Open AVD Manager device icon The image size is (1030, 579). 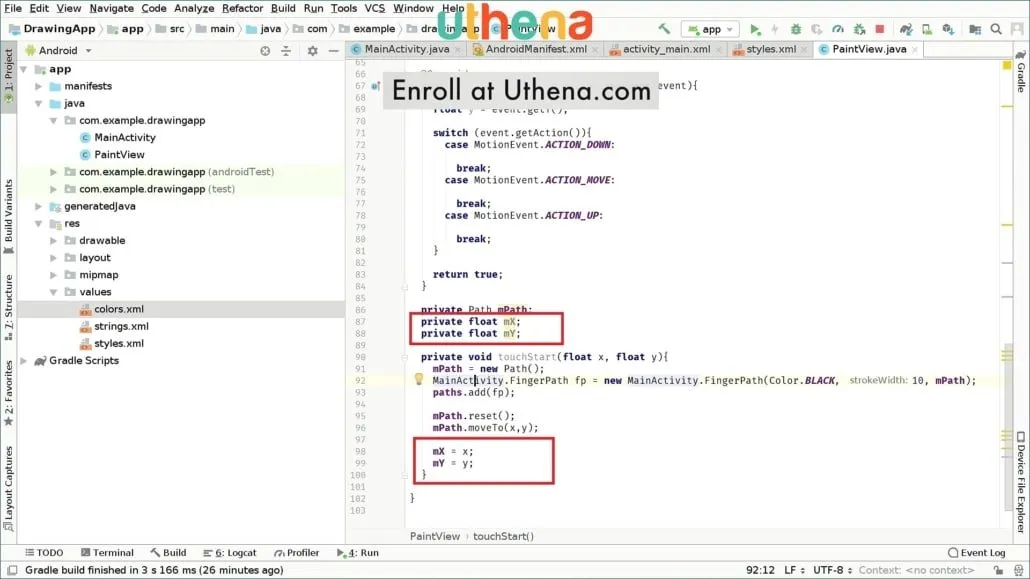click(x=927, y=29)
